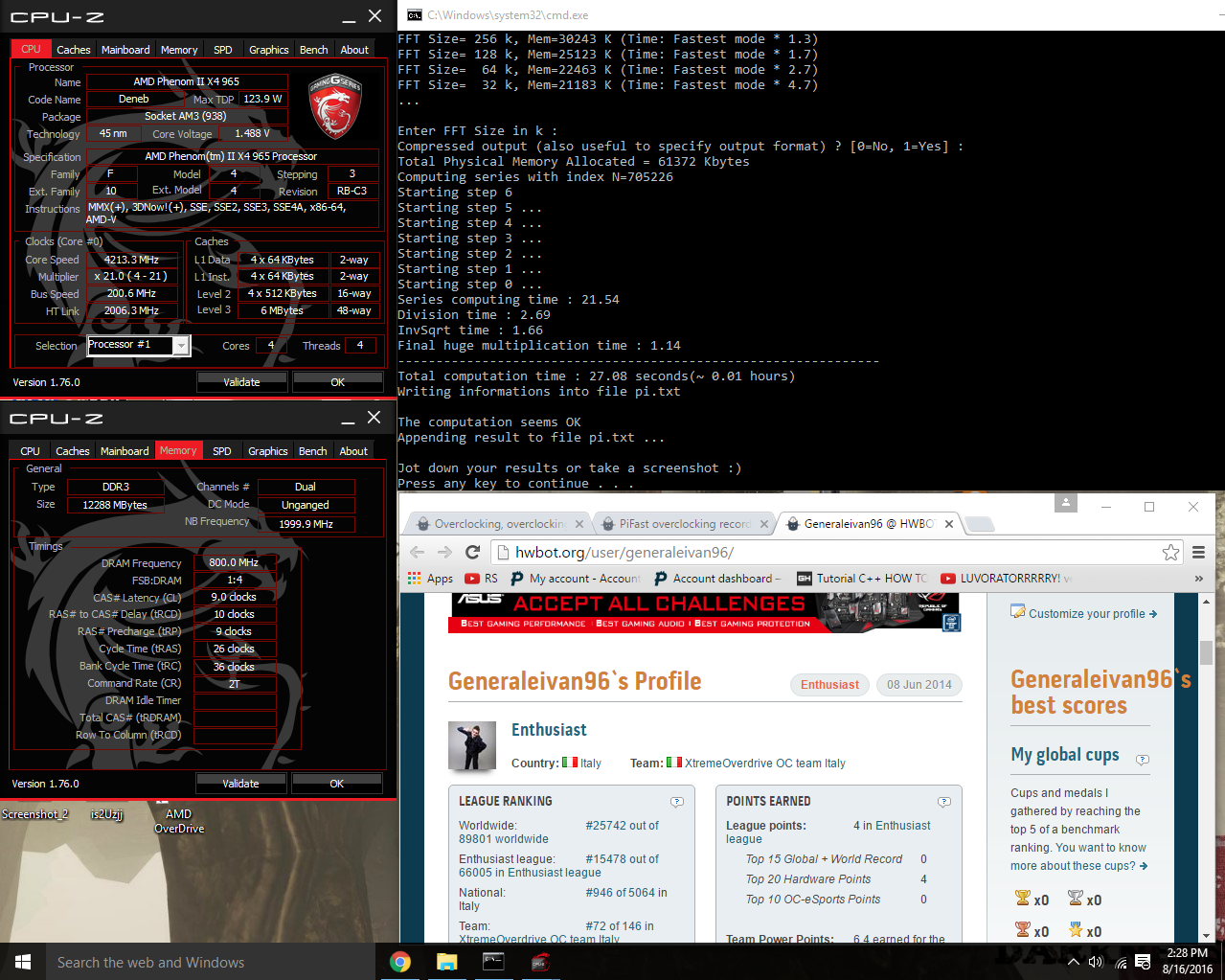
Task: Open a new Chrome tab
Action: pyautogui.click(x=979, y=524)
